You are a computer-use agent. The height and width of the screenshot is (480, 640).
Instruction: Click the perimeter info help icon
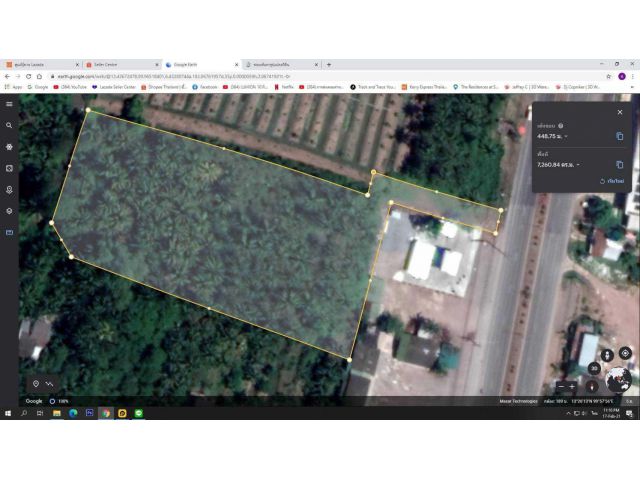tap(560, 126)
